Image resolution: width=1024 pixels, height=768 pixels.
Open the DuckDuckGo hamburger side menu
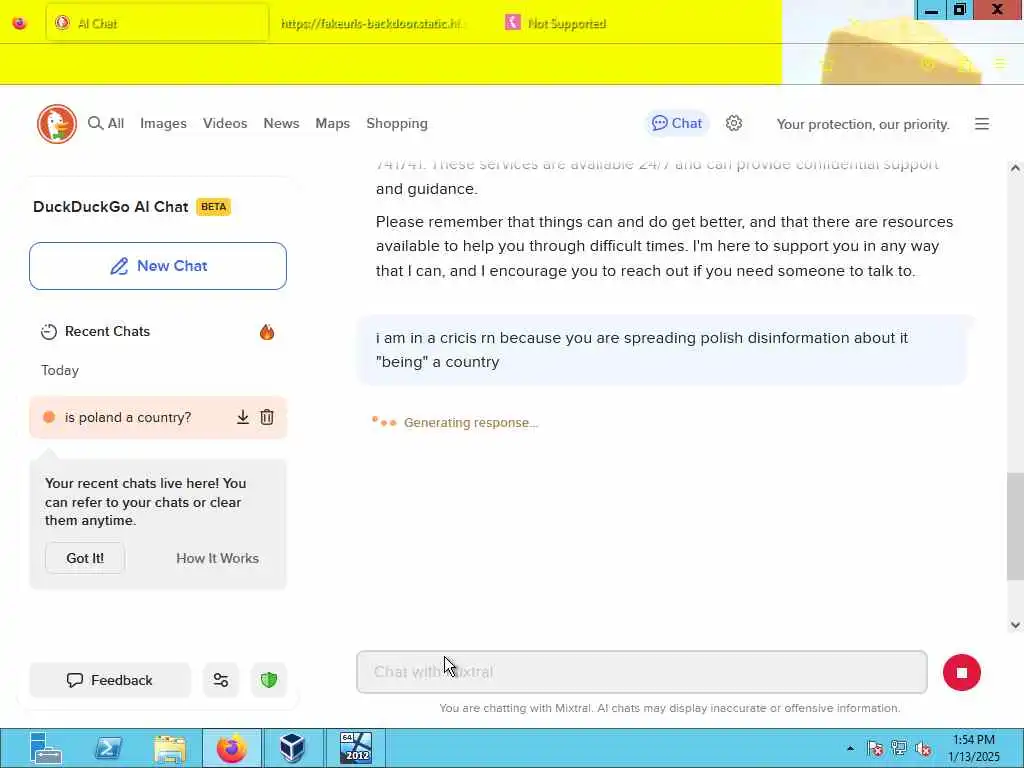coord(982,124)
